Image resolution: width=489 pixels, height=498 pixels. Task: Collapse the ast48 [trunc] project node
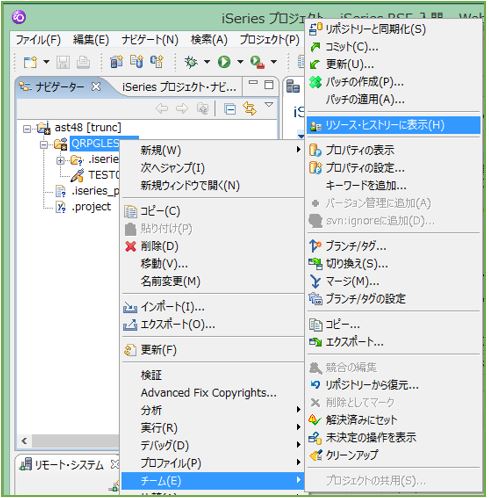point(27,129)
